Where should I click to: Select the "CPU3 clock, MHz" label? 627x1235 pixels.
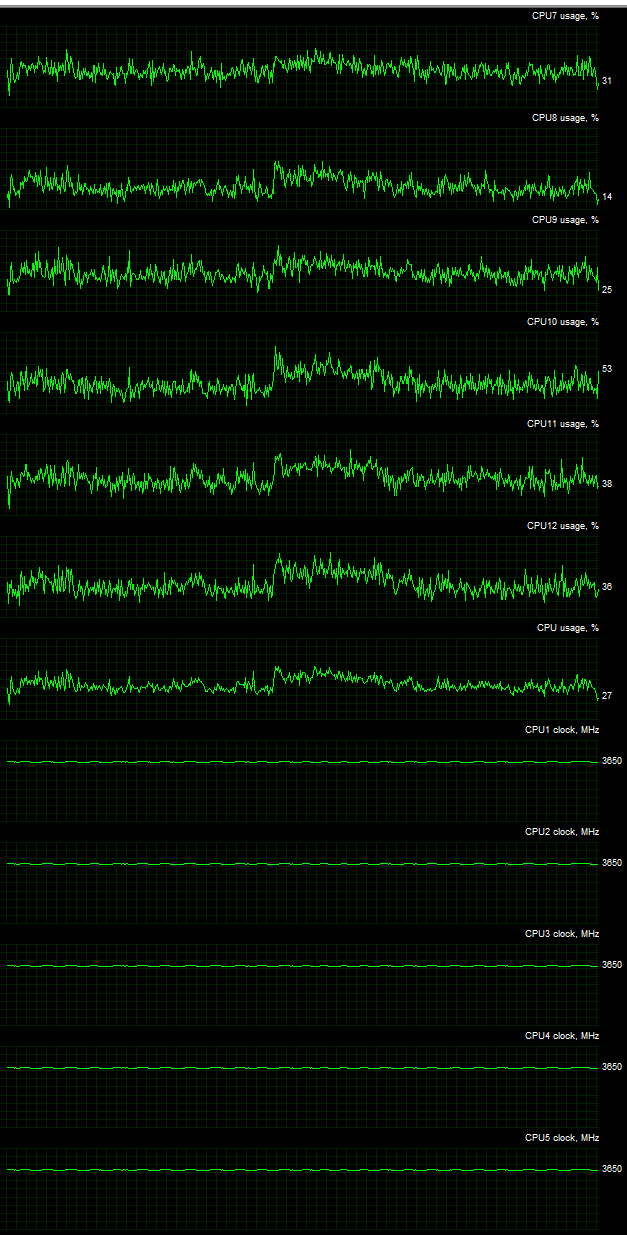click(x=562, y=934)
